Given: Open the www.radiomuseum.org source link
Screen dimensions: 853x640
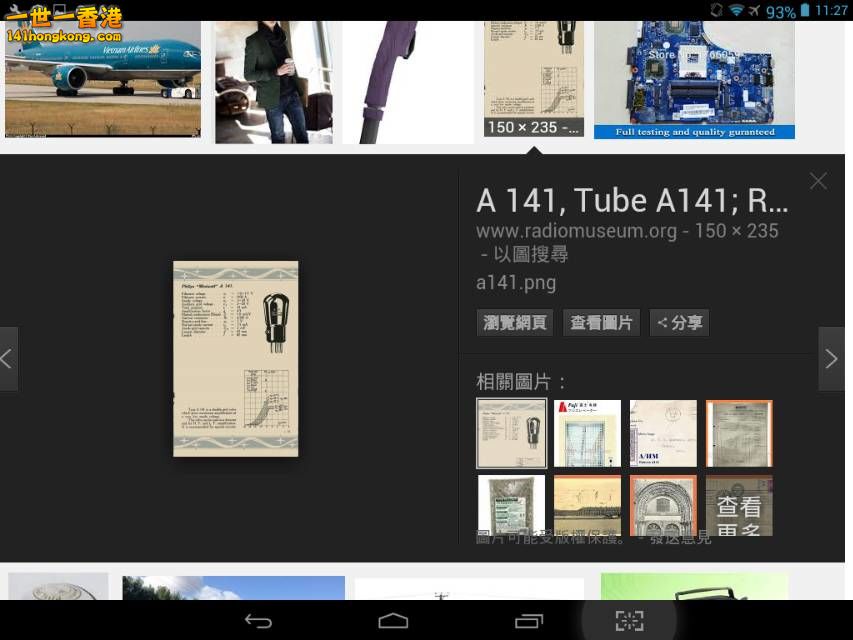Looking at the screenshot, I should [x=576, y=231].
